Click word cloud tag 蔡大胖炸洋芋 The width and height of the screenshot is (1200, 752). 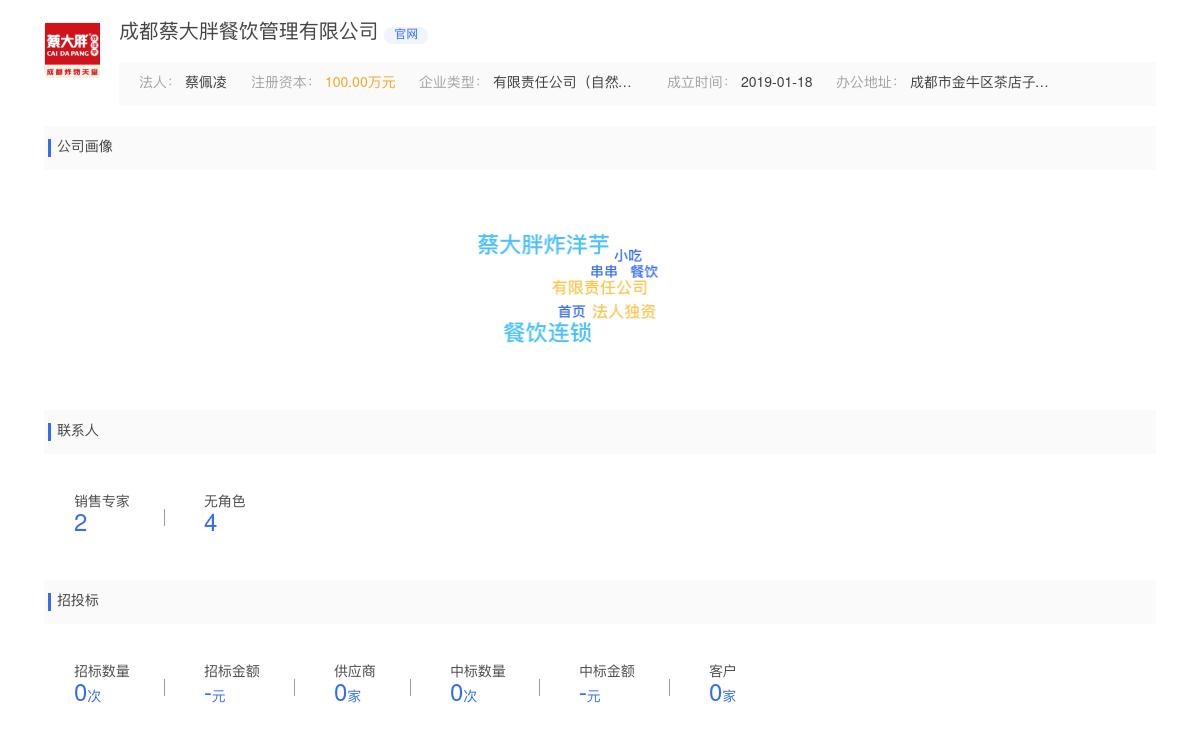coord(543,245)
